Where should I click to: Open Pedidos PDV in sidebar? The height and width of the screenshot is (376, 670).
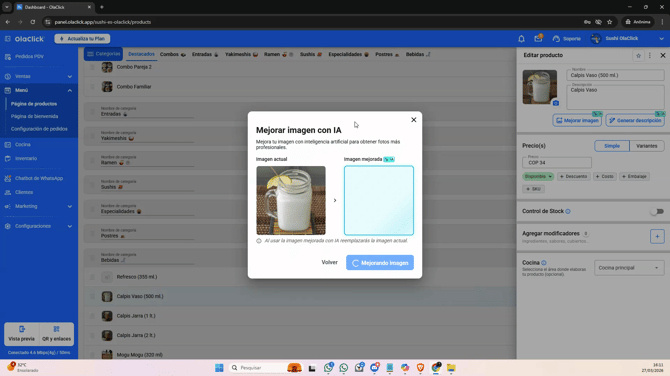coord(29,56)
